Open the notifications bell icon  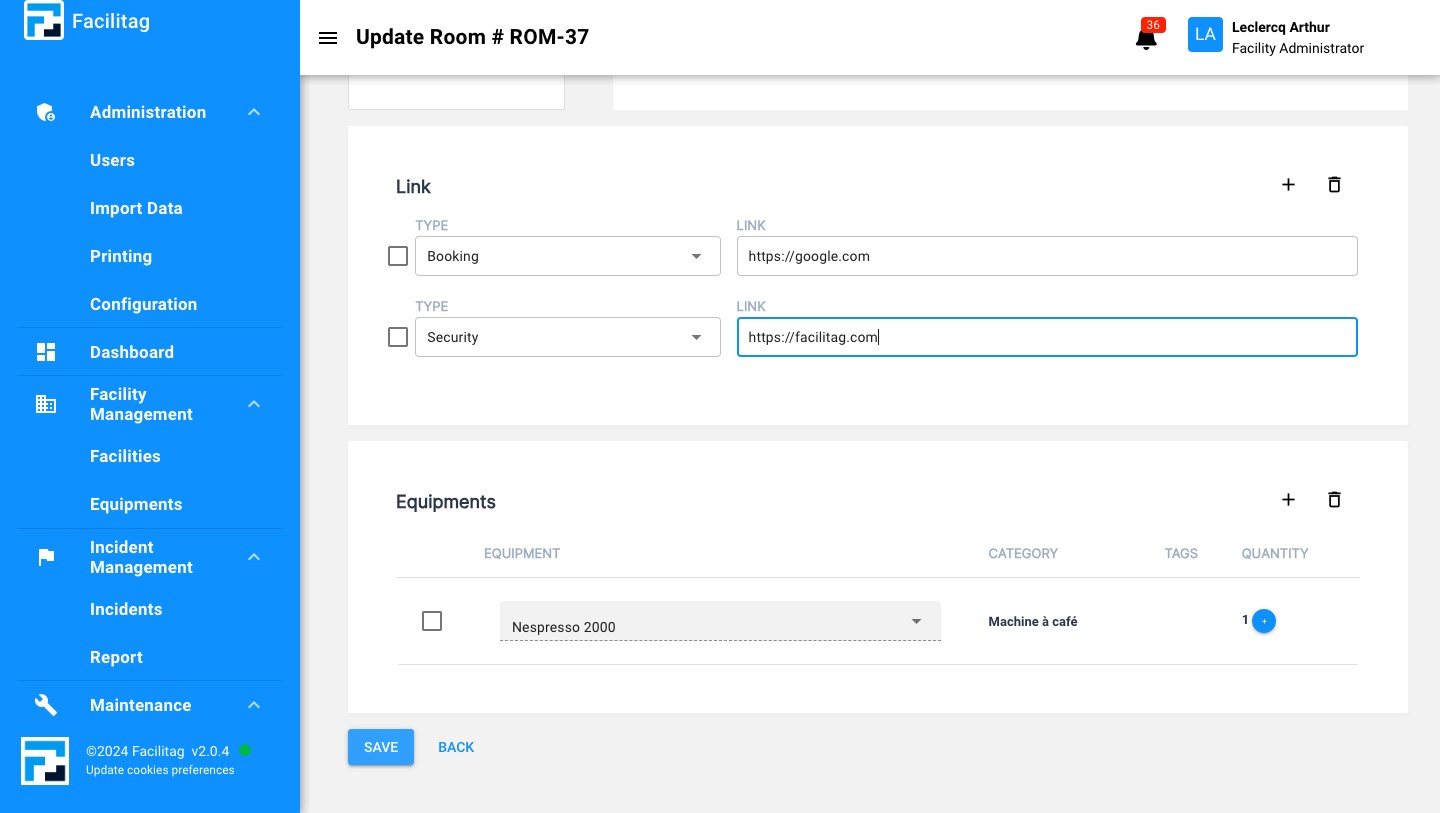tap(1146, 39)
